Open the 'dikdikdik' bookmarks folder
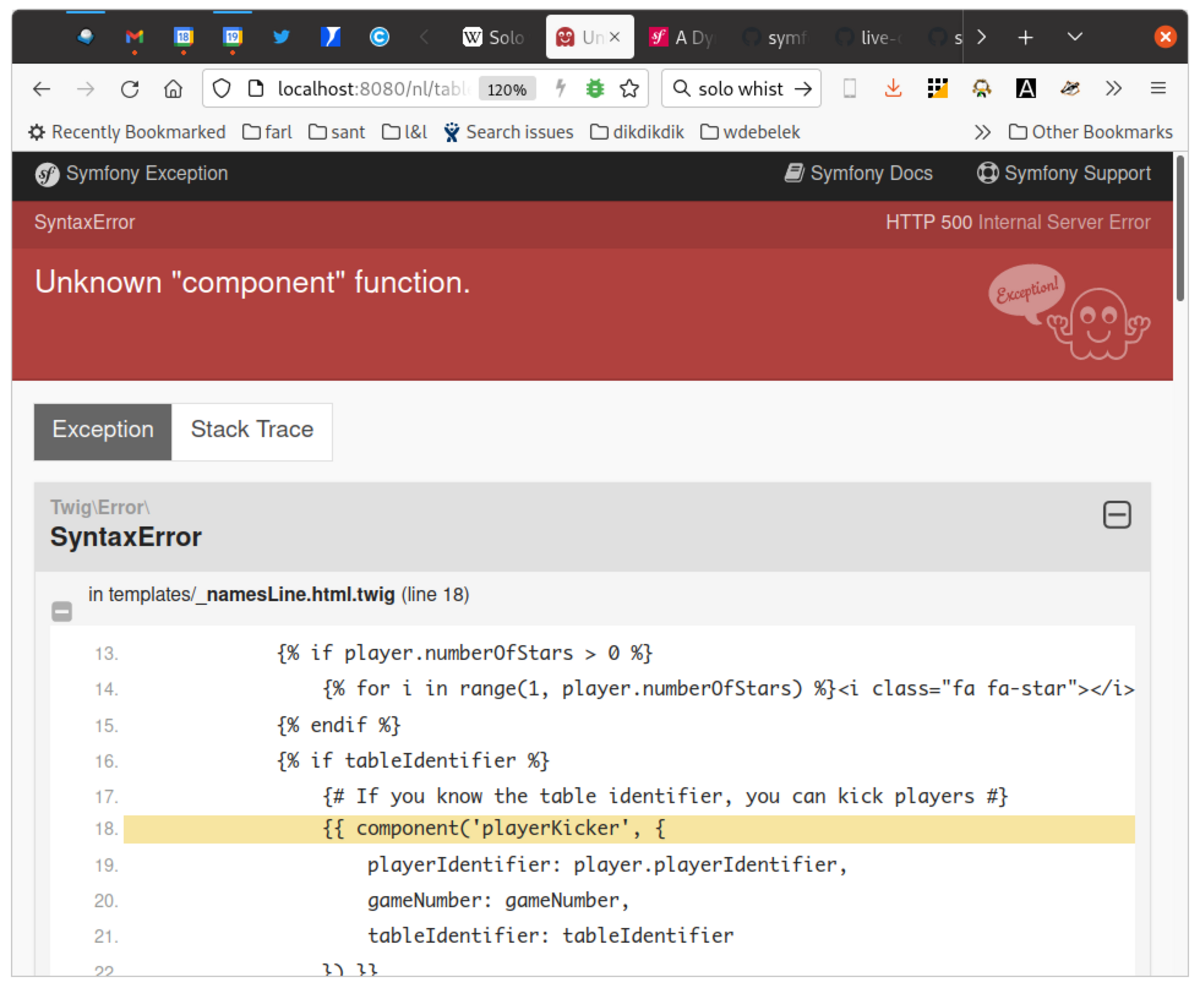The width and height of the screenshot is (1200, 988). [638, 132]
